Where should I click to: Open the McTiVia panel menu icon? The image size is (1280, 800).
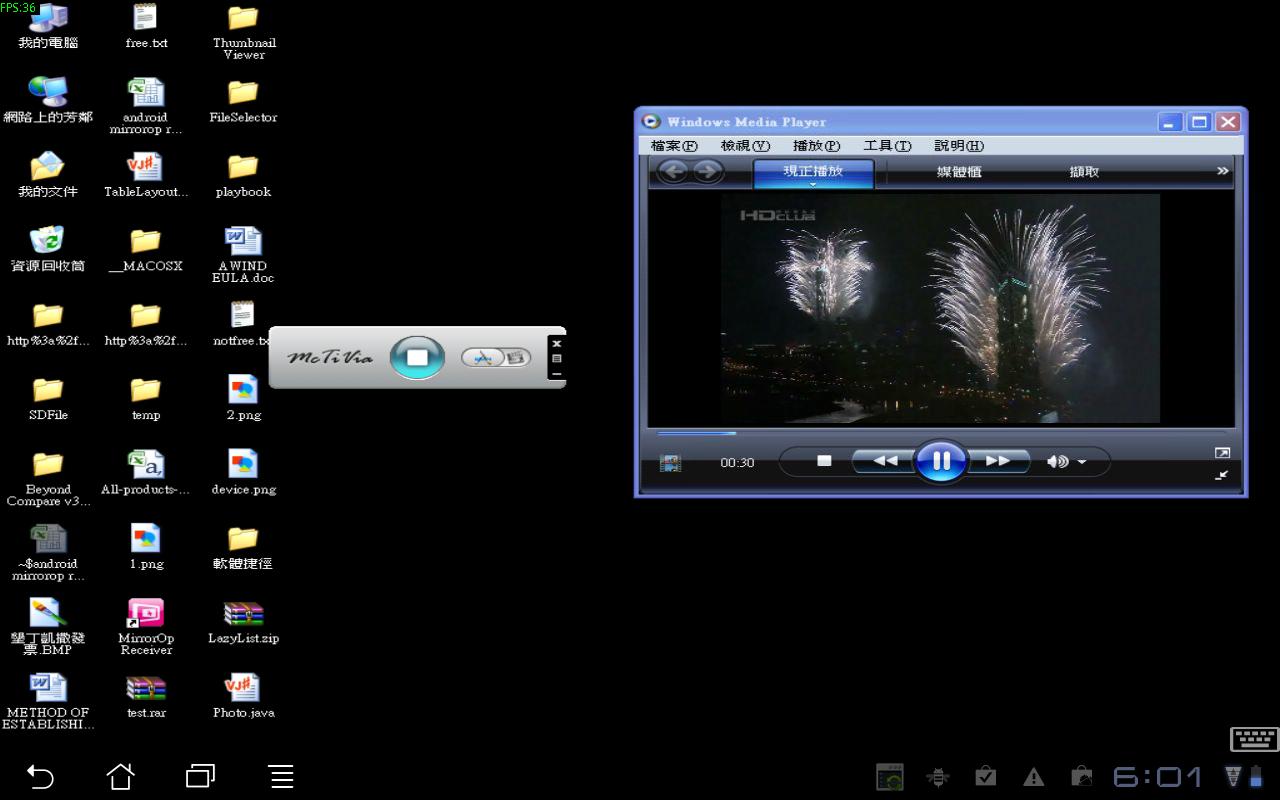(557, 358)
